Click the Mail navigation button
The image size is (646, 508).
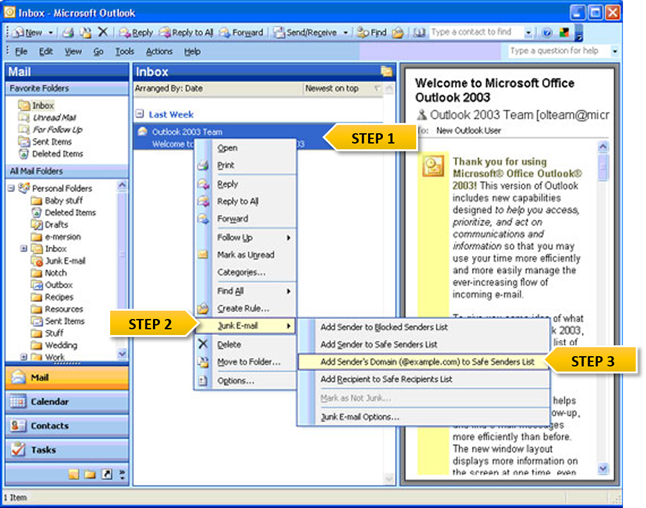pyautogui.click(x=67, y=377)
